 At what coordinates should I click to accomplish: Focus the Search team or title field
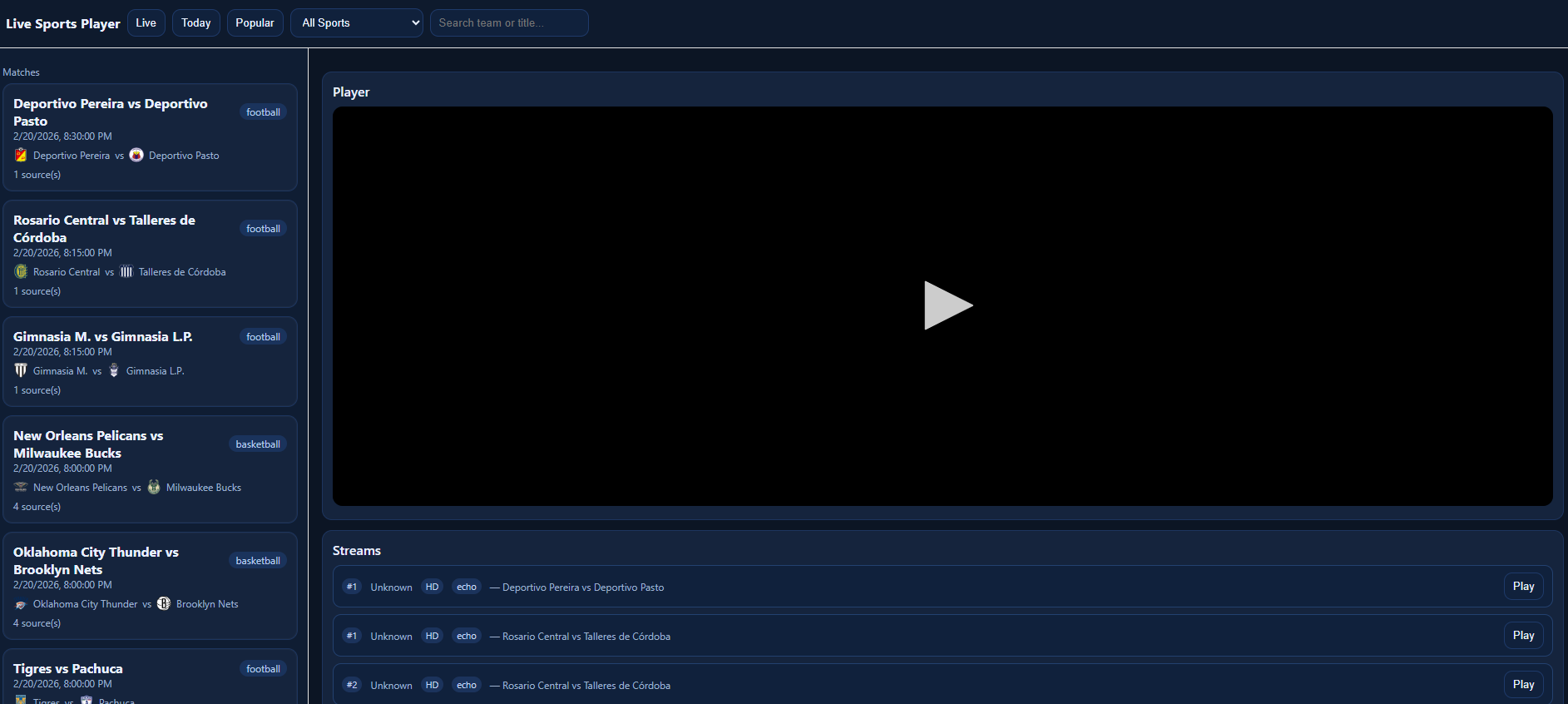click(509, 22)
